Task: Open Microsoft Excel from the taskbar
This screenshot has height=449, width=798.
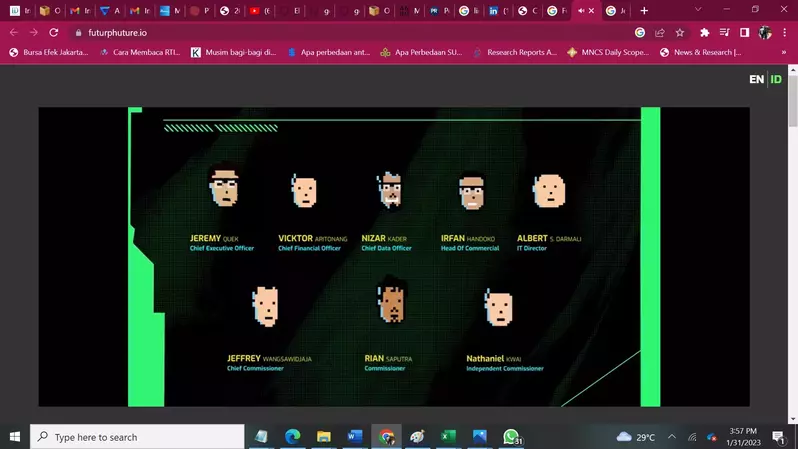Action: pos(448,437)
